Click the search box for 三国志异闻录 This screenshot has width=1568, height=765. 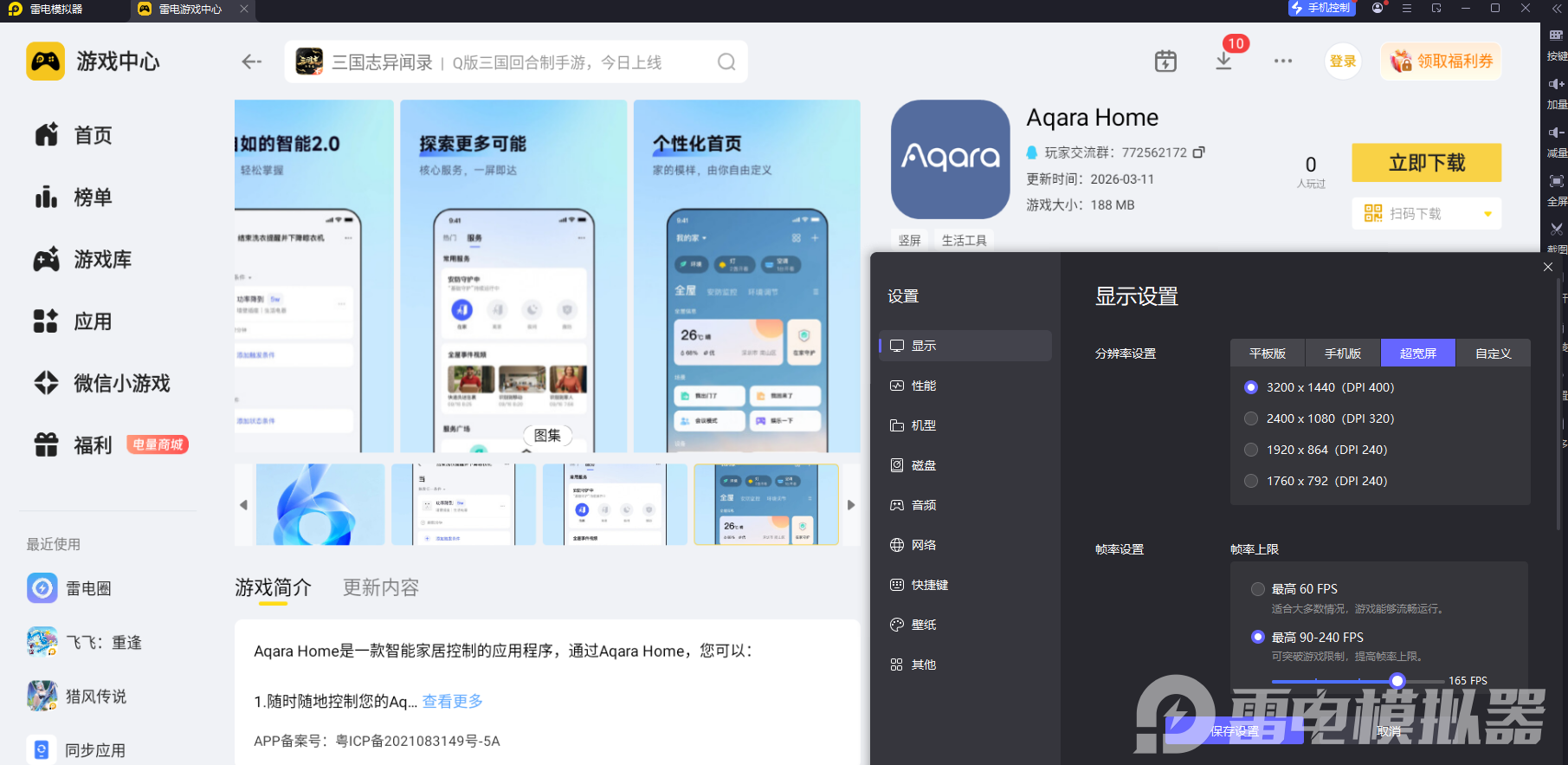pyautogui.click(x=516, y=62)
